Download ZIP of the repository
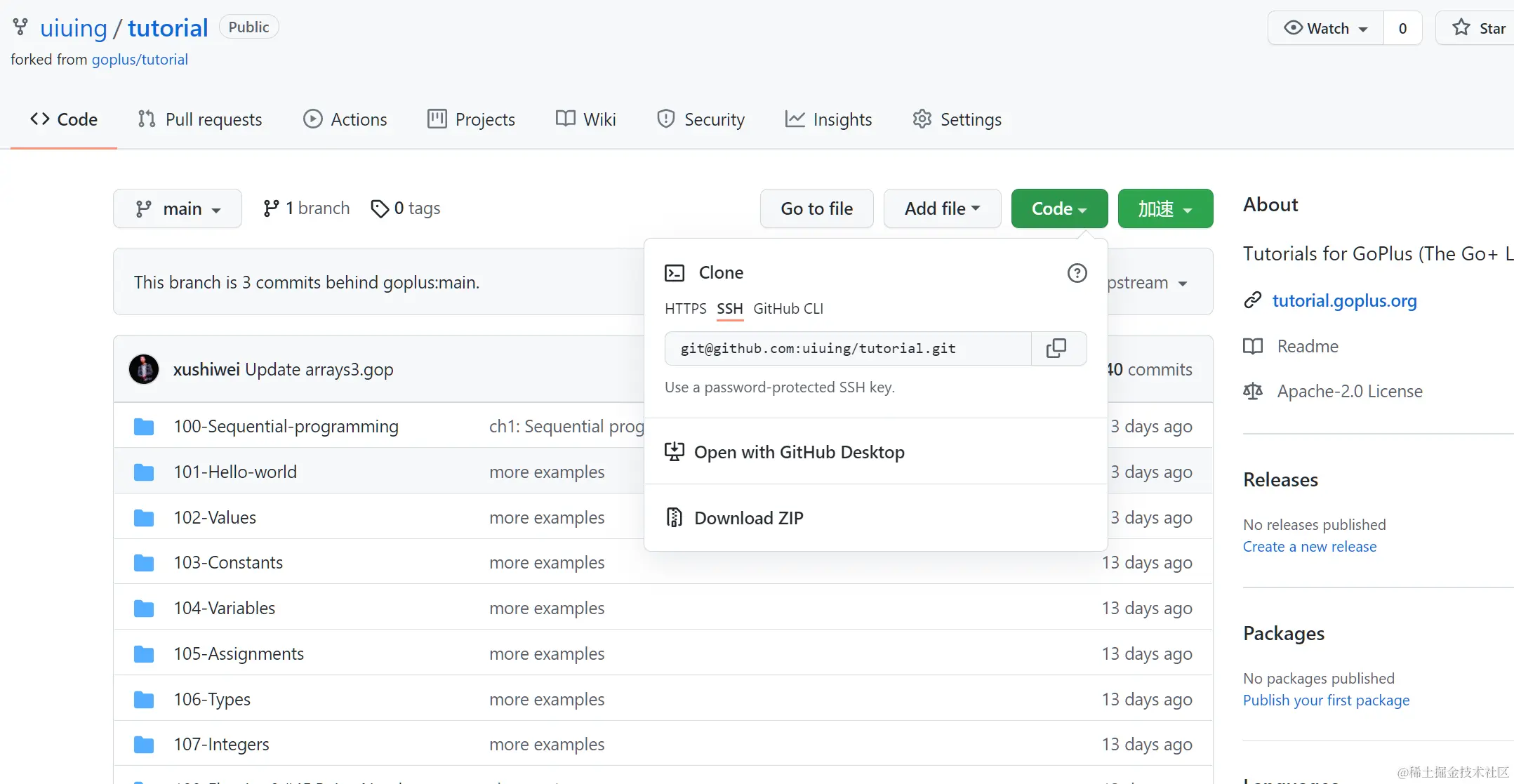This screenshot has height=784, width=1514. point(748,518)
